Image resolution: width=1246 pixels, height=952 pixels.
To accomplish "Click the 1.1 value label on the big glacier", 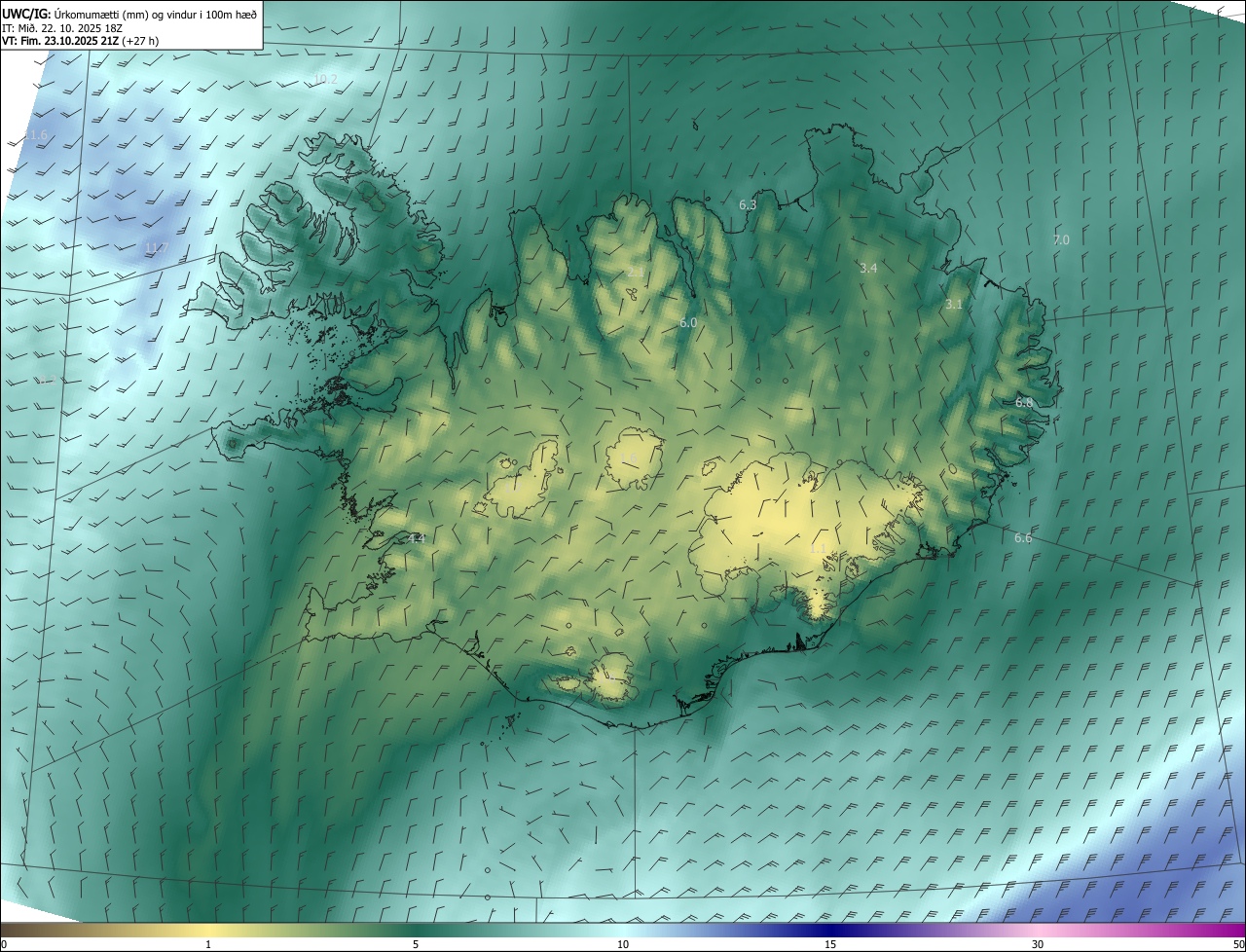I will 818,549.
